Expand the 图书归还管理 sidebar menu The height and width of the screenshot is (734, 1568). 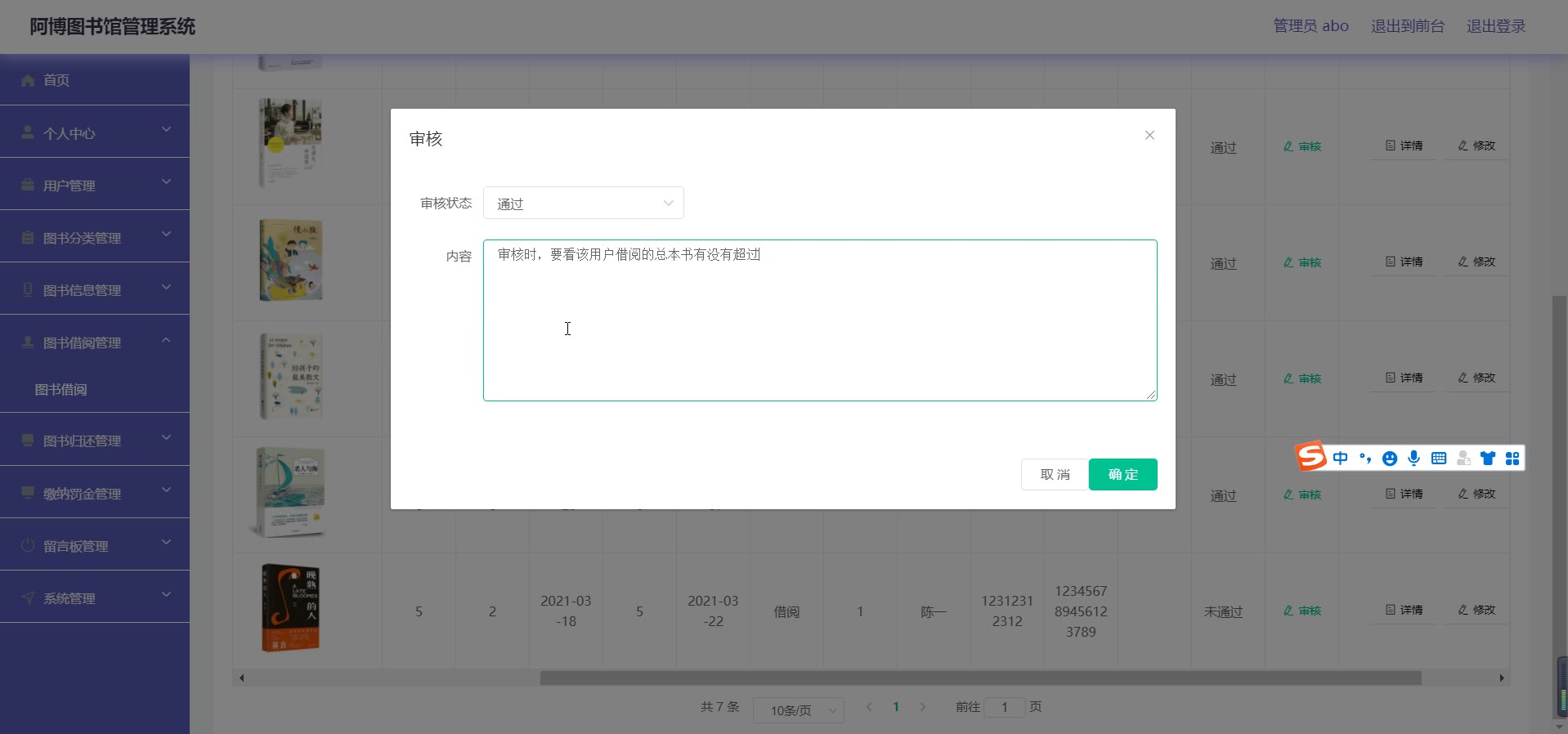pyautogui.click(x=95, y=441)
